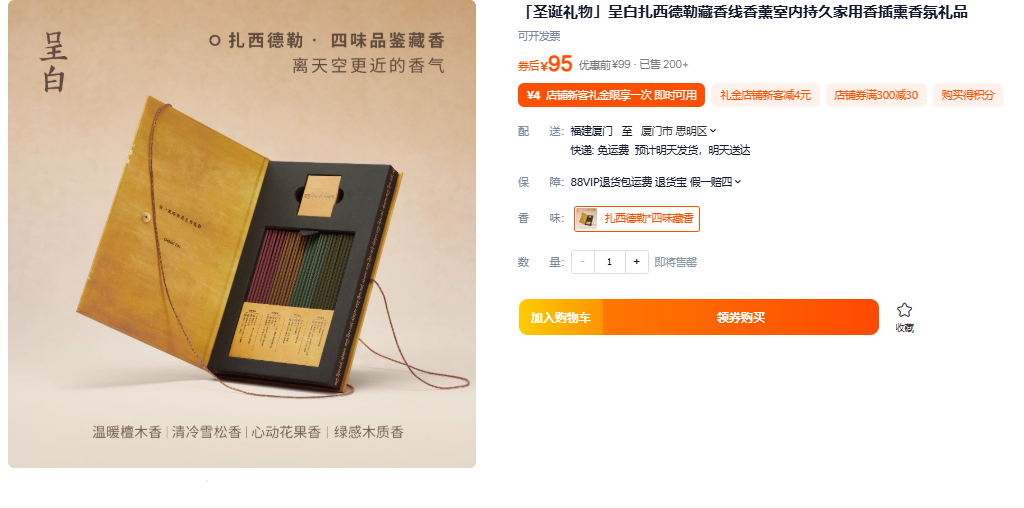Open the main product image

pyautogui.click(x=242, y=234)
